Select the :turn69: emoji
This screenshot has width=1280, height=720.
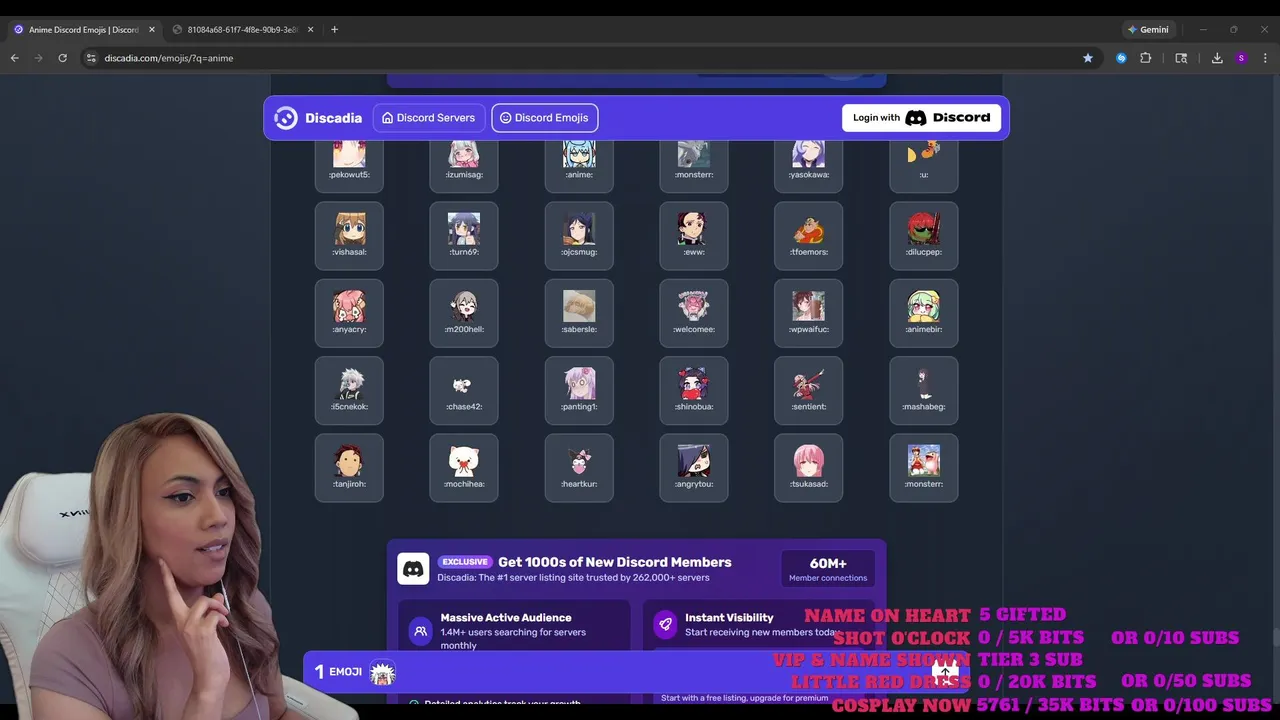464,236
